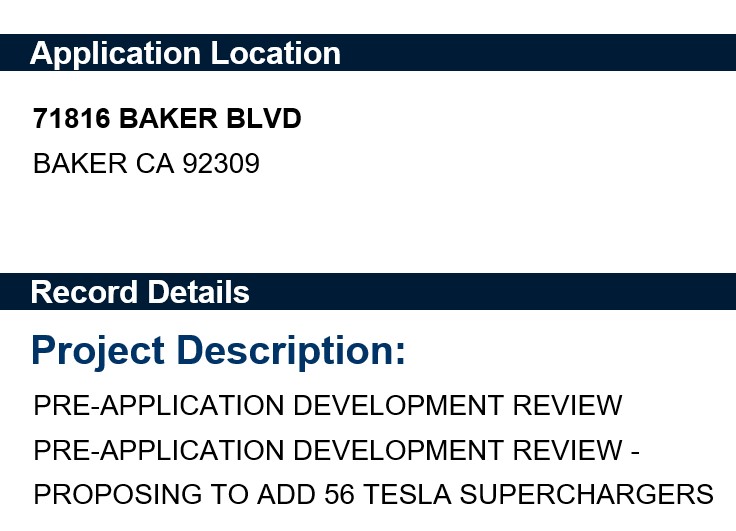The width and height of the screenshot is (736, 531).
Task: Click the bold address 71816 BAKER BLVD
Action: (167, 119)
